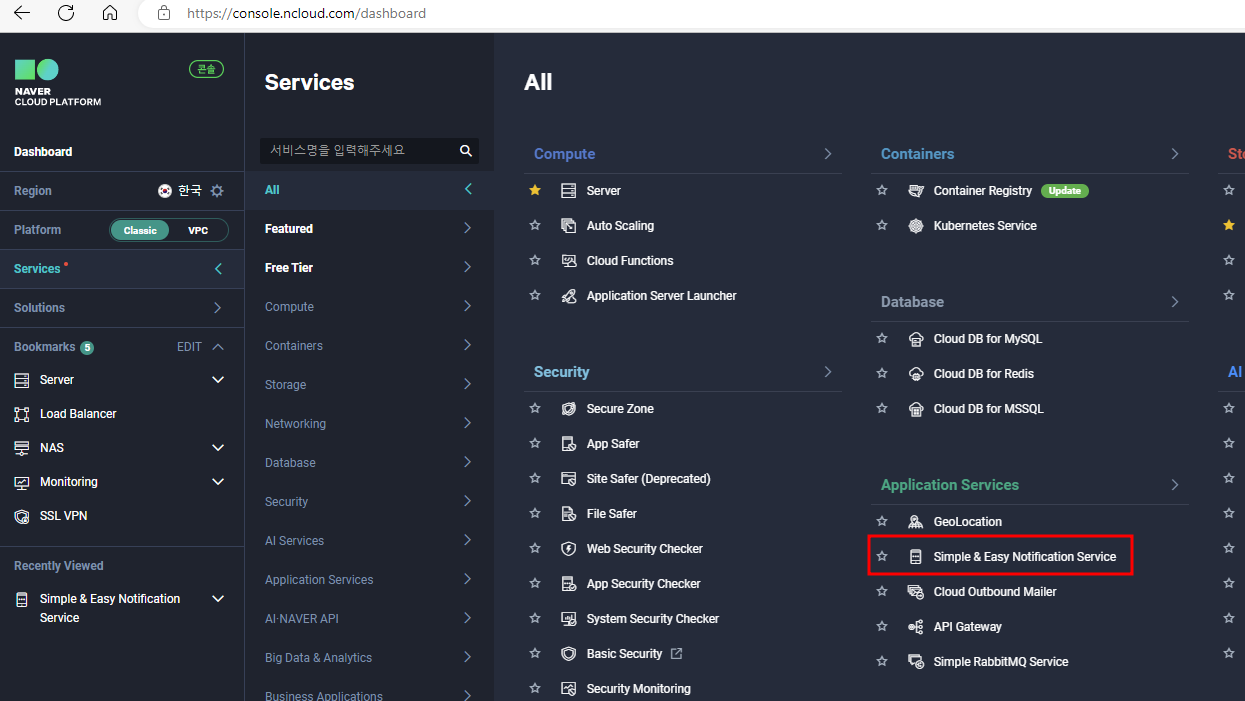Unfavorite Server using its yellow star
This screenshot has height=701, width=1245.
pos(535,190)
